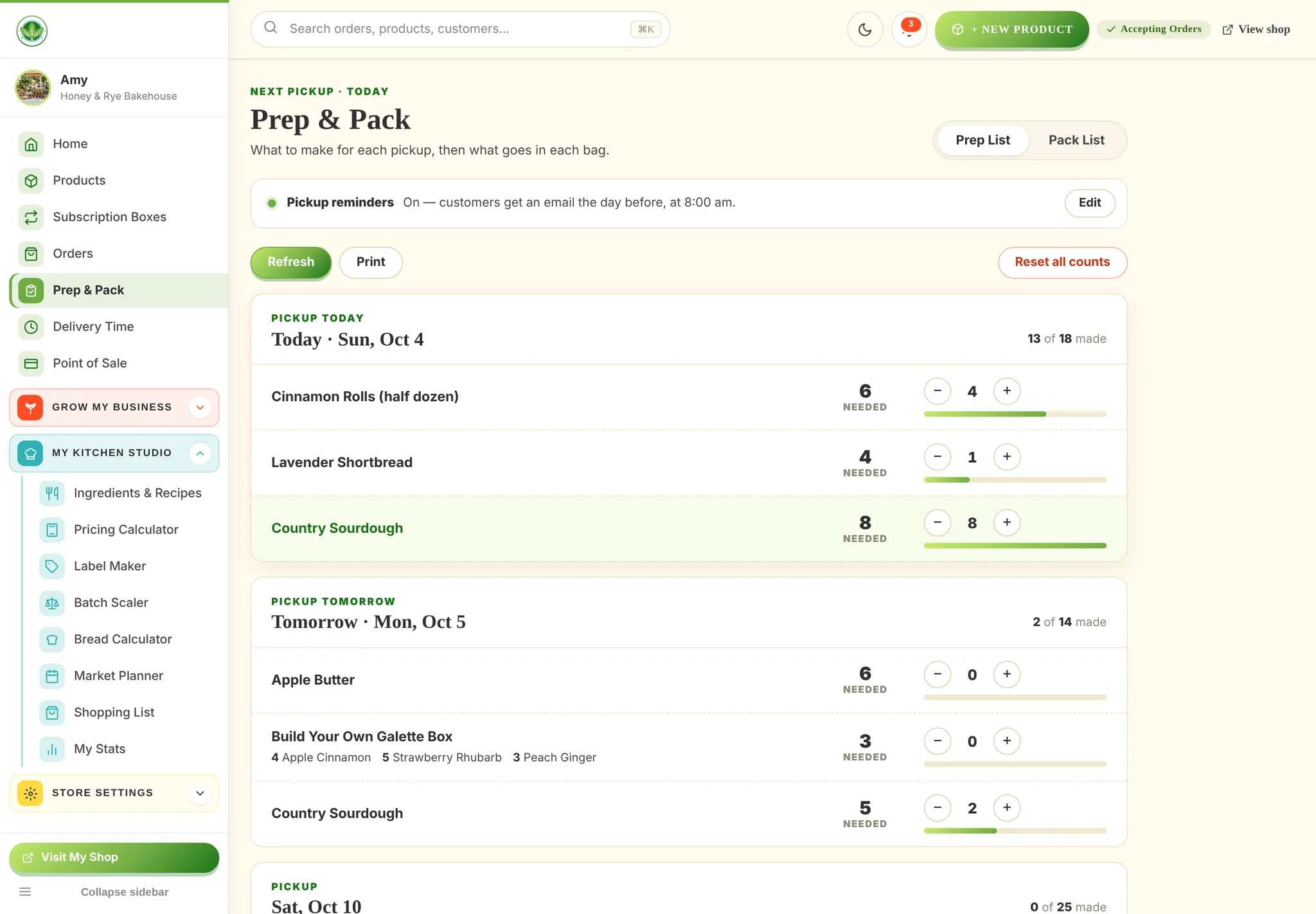Open Point of Sale via its card icon
The width and height of the screenshot is (1316, 914).
pyautogui.click(x=31, y=364)
